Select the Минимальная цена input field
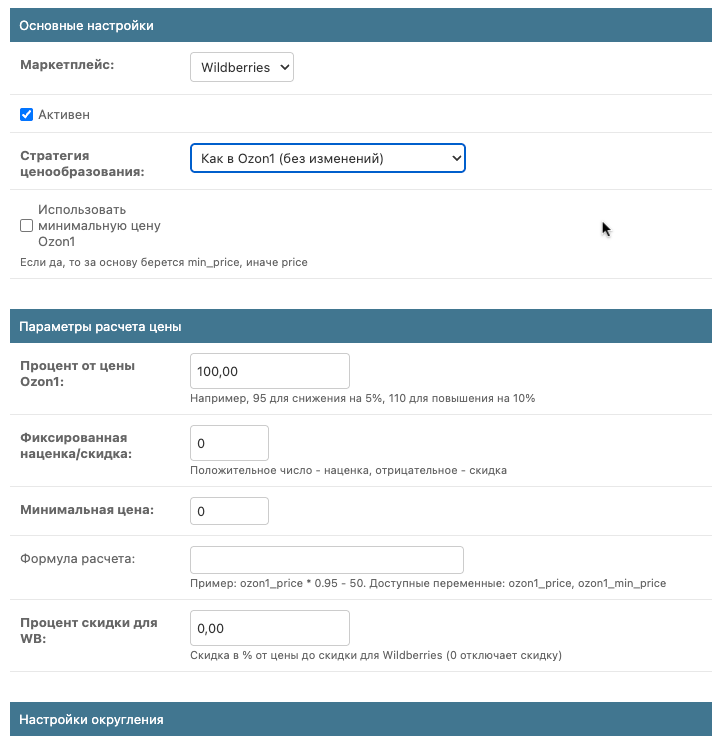 click(229, 511)
